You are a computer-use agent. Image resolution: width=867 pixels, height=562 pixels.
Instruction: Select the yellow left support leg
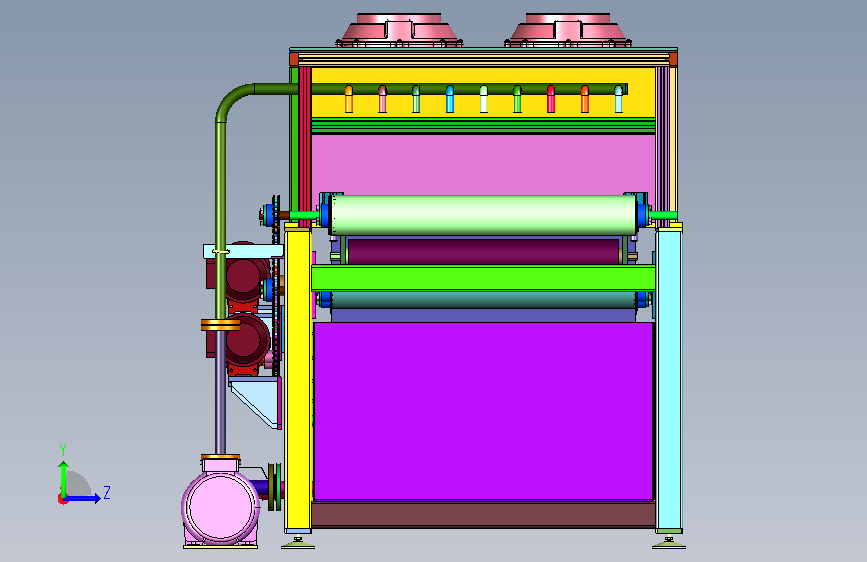297,380
